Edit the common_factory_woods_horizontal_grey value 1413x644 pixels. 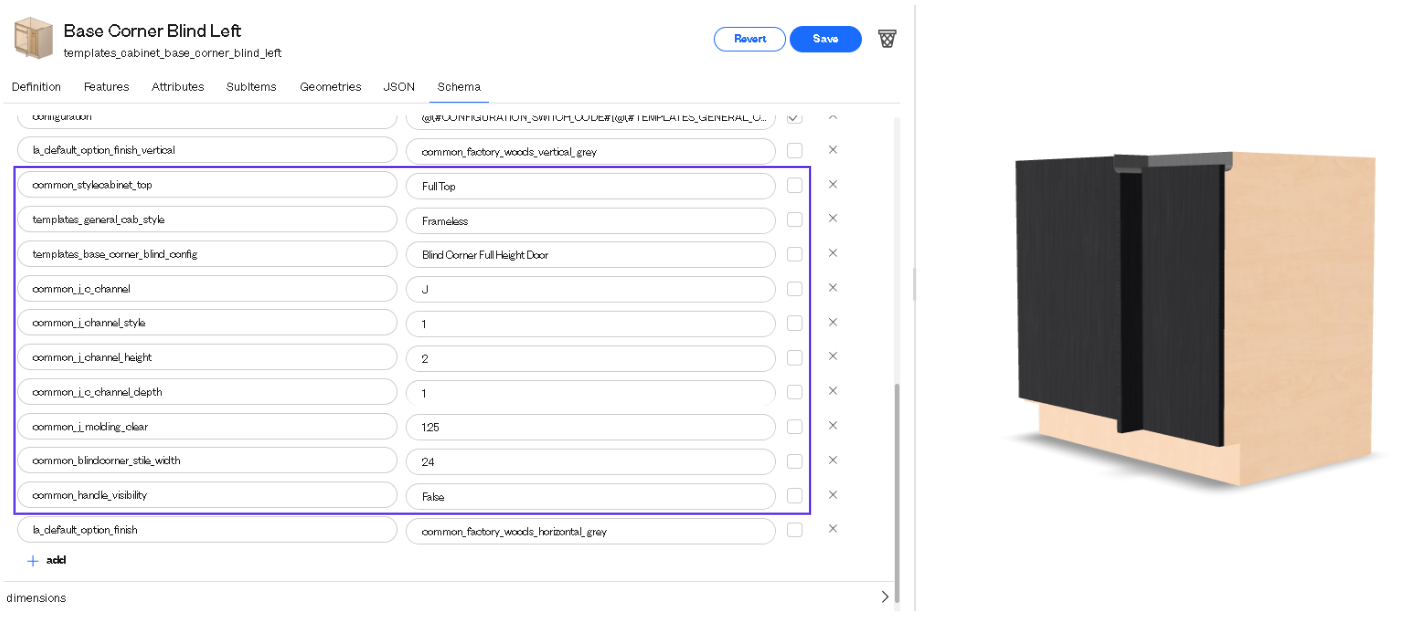(591, 531)
